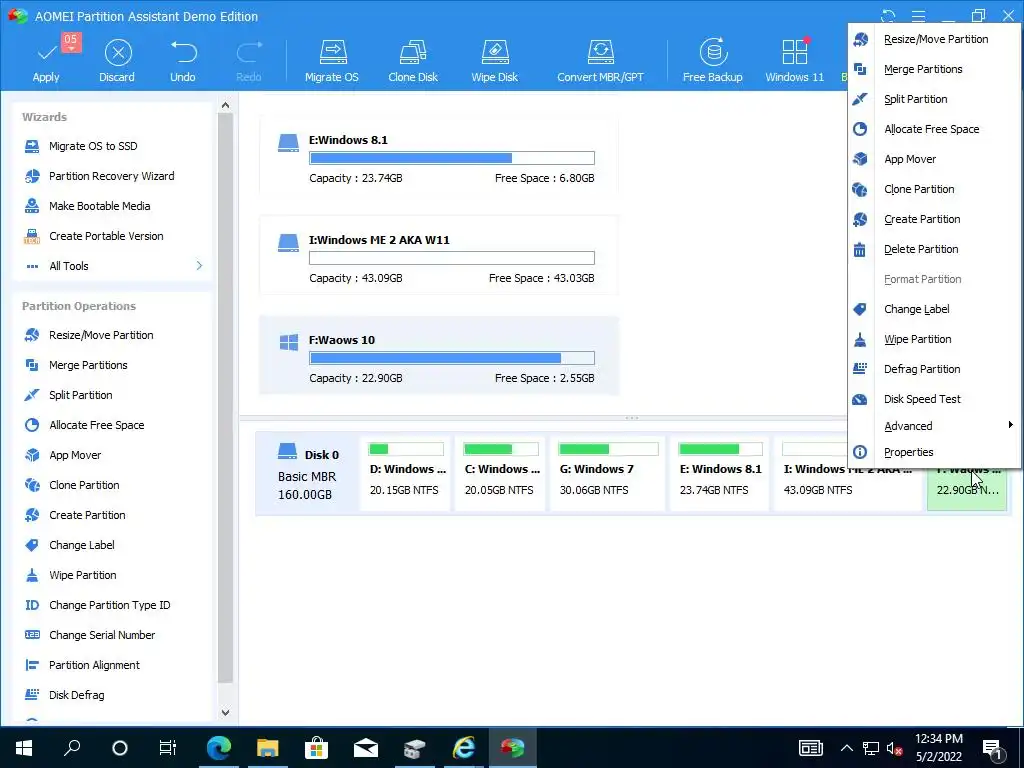Select Partition Alignment operation
1024x768 pixels.
click(94, 665)
